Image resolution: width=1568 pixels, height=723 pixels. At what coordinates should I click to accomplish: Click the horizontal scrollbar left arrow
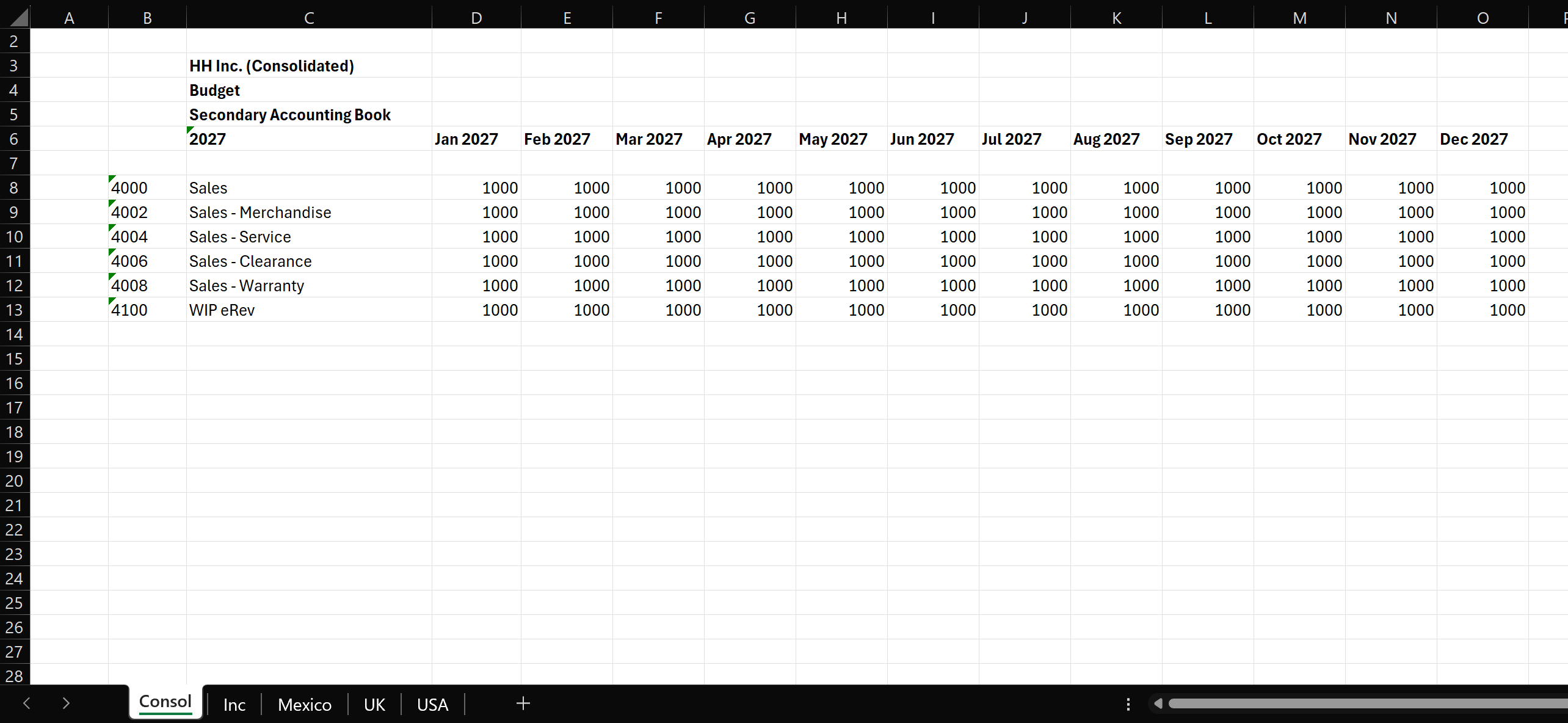[x=1158, y=703]
